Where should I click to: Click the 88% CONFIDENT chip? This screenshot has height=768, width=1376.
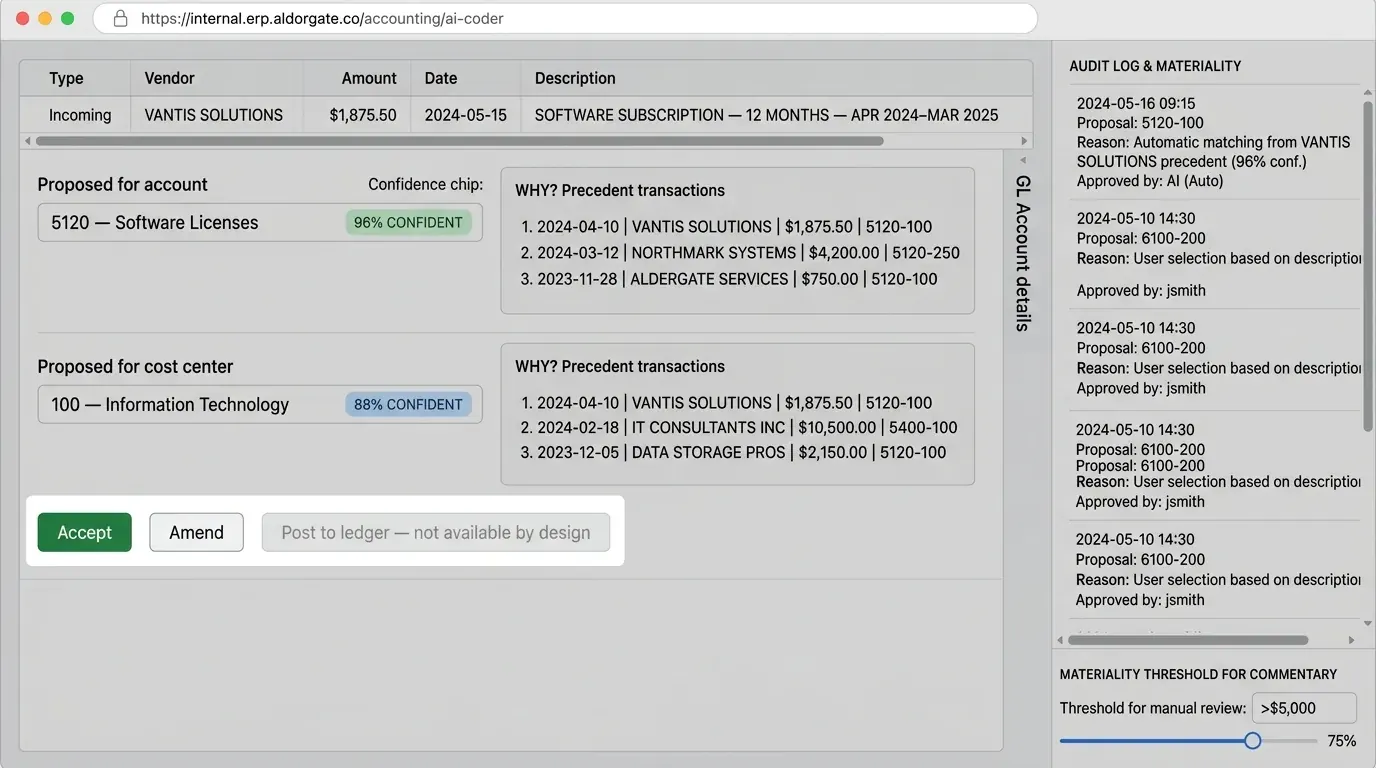(x=408, y=404)
